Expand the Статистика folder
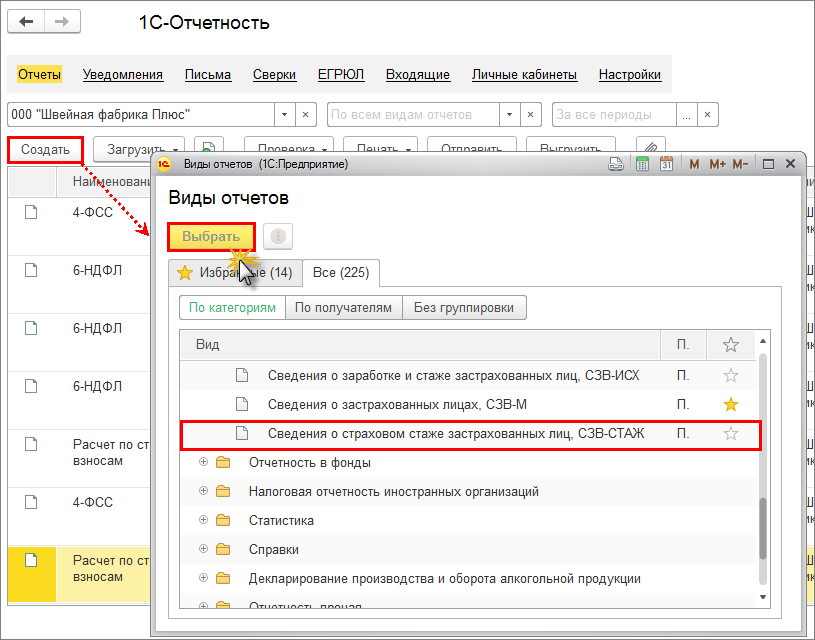The width and height of the screenshot is (815, 640). (x=203, y=520)
